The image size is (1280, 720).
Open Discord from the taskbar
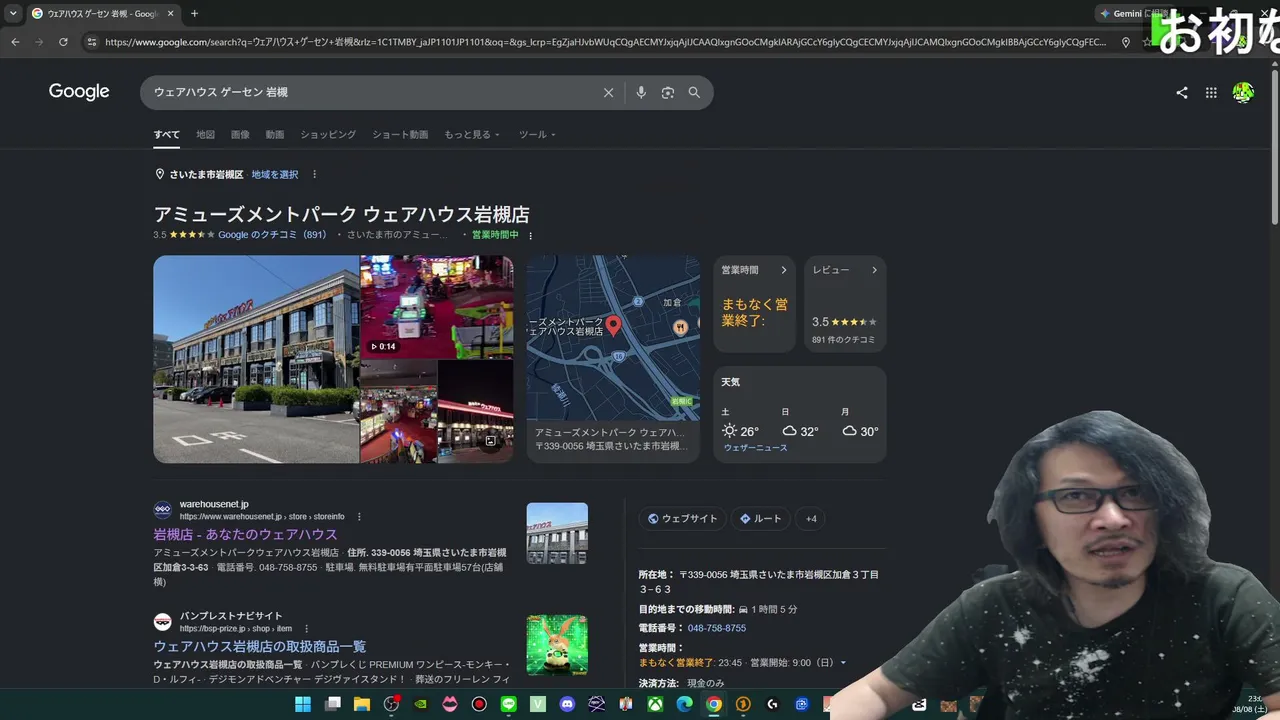pos(567,704)
